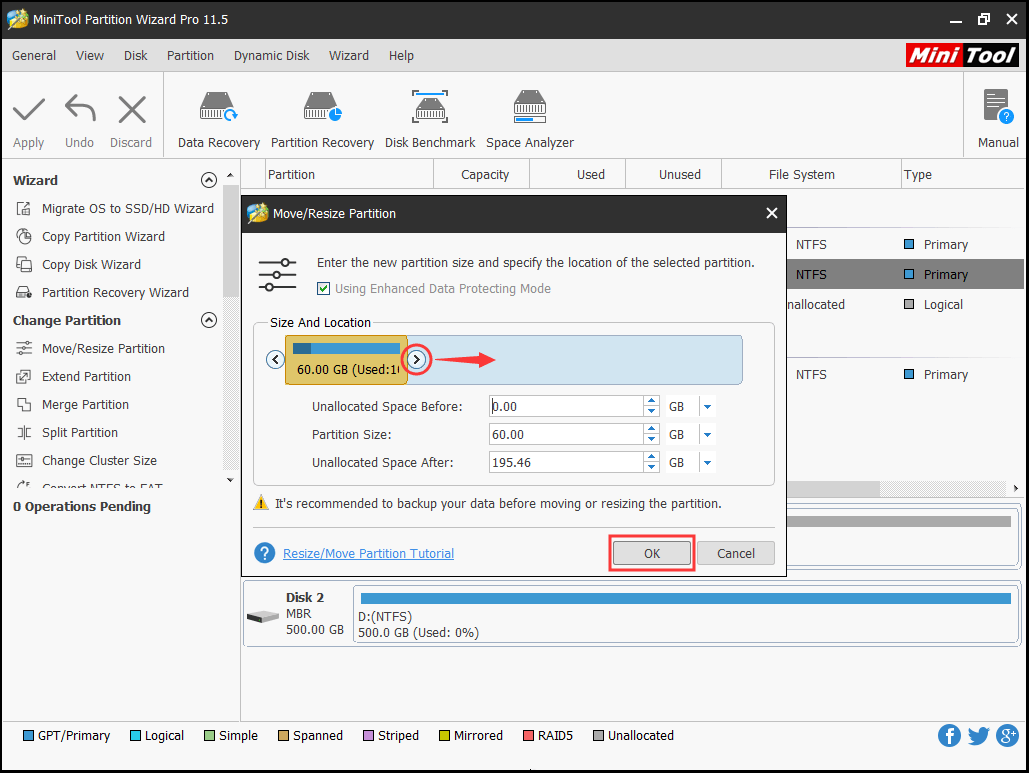Open unit dropdown for Partition Size
This screenshot has width=1029, height=773.
point(707,435)
